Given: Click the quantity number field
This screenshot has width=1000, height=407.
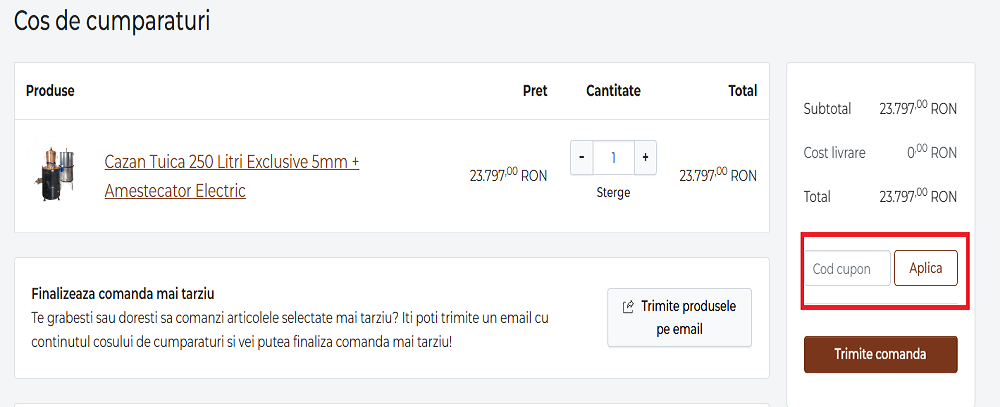Looking at the screenshot, I should click(613, 158).
